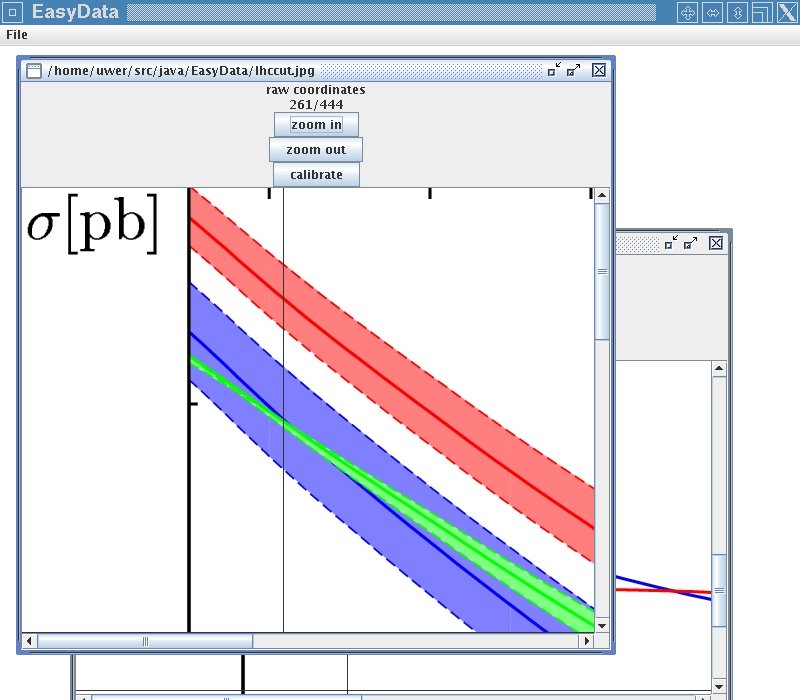The width and height of the screenshot is (800, 700).
Task: Click the up arrow of lhccut.jpg vertical scrollbar
Action: coord(602,196)
